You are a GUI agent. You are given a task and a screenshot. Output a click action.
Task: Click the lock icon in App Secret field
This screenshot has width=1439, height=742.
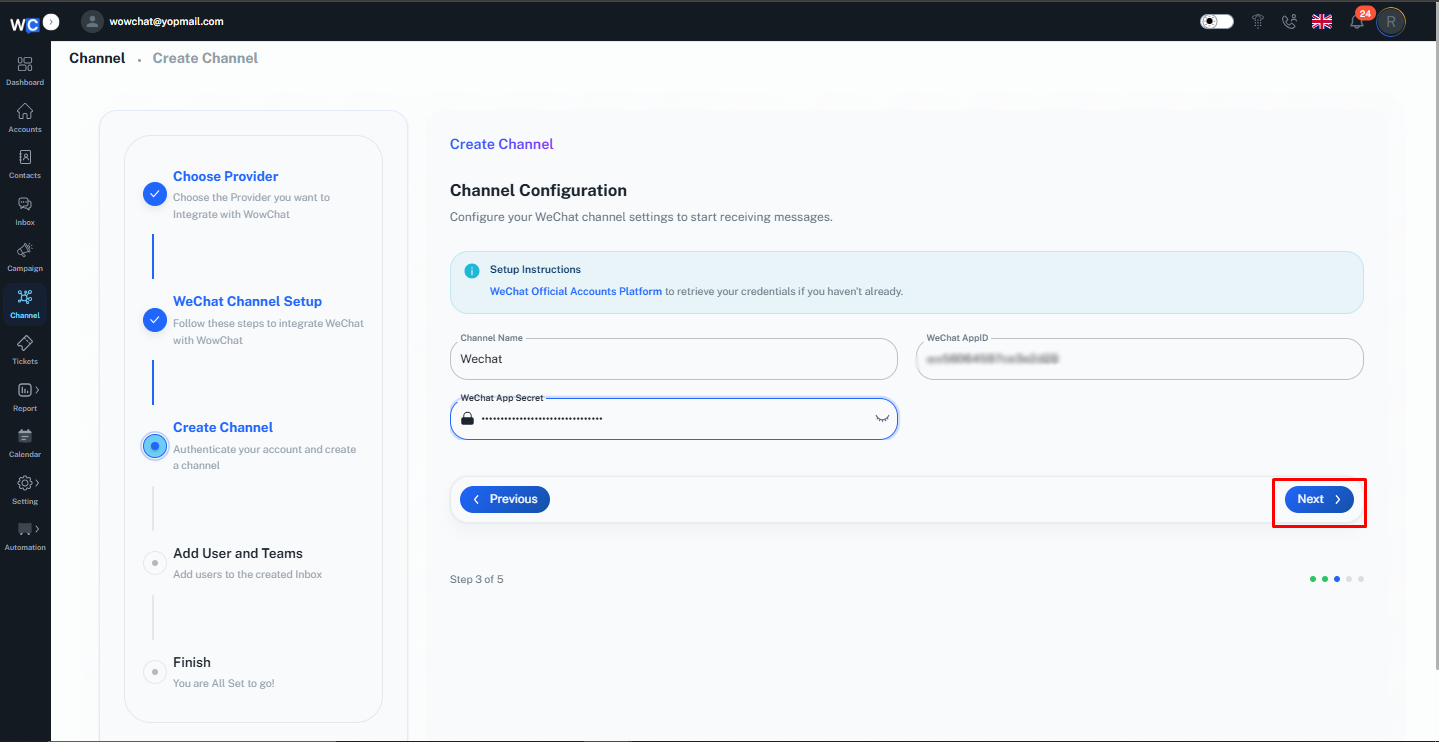(467, 418)
